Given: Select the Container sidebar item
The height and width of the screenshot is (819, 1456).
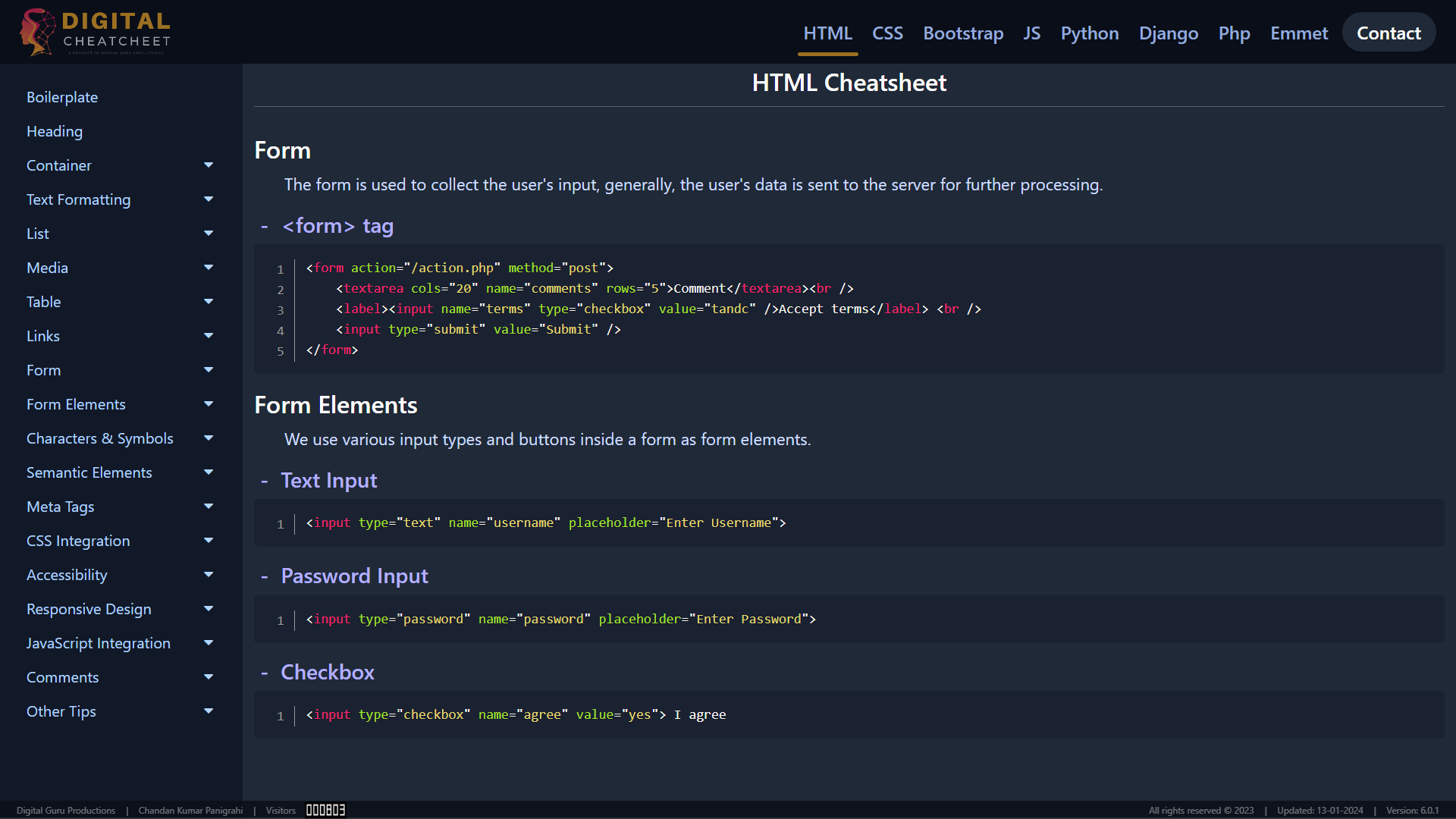Looking at the screenshot, I should click(59, 165).
